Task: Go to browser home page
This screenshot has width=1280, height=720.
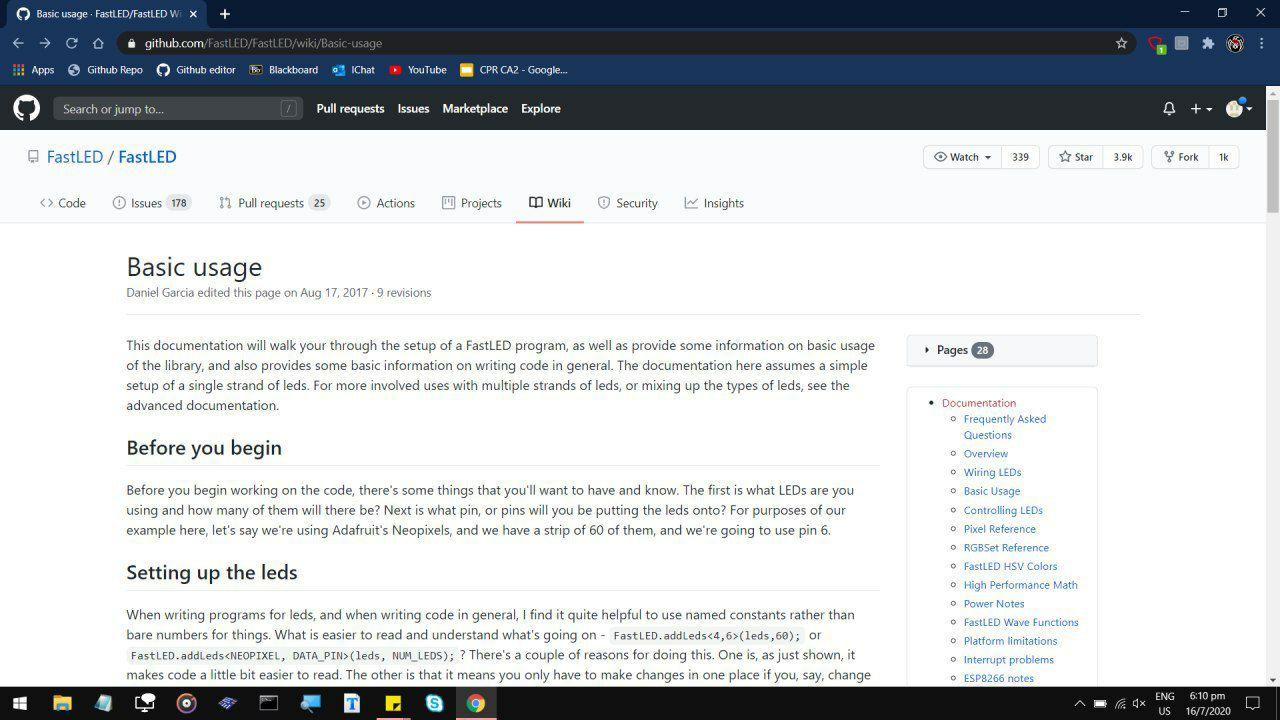Action: click(98, 43)
